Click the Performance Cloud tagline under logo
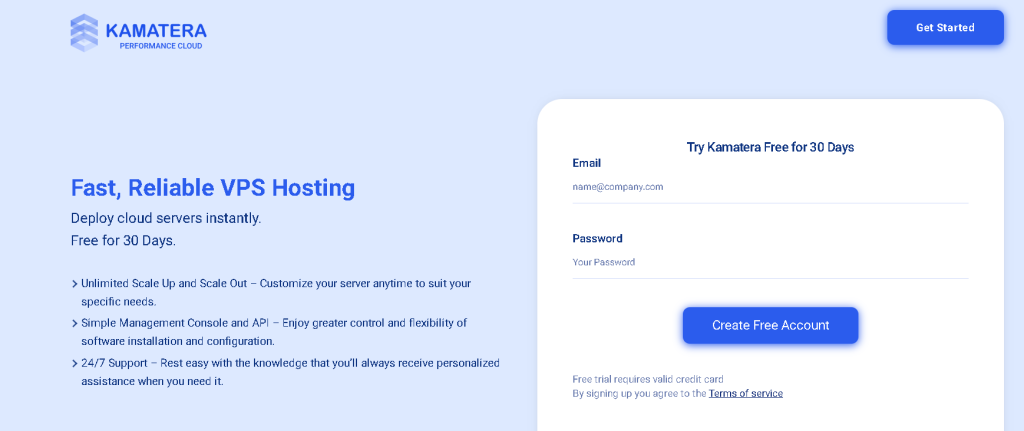The height and width of the screenshot is (431, 1024). tap(160, 46)
